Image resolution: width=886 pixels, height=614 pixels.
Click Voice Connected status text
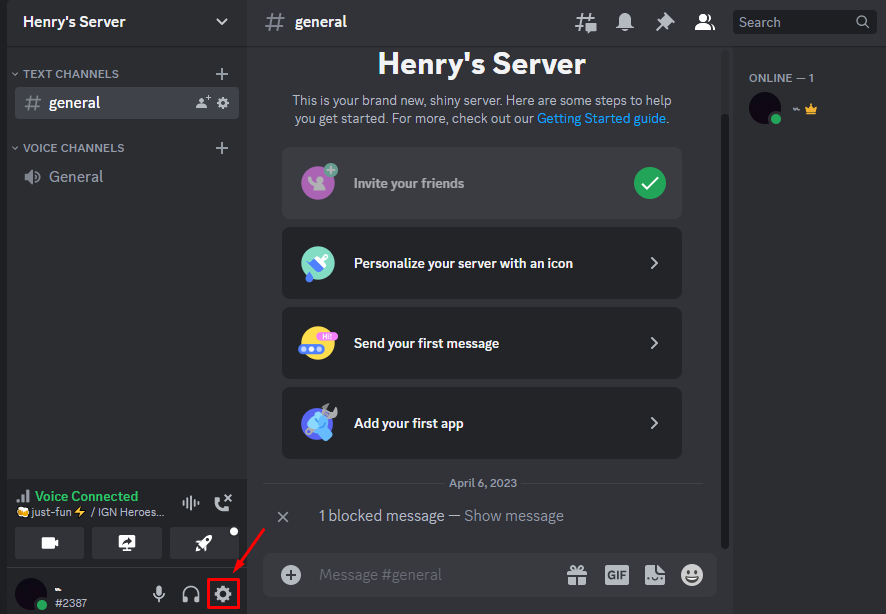[x=86, y=496]
